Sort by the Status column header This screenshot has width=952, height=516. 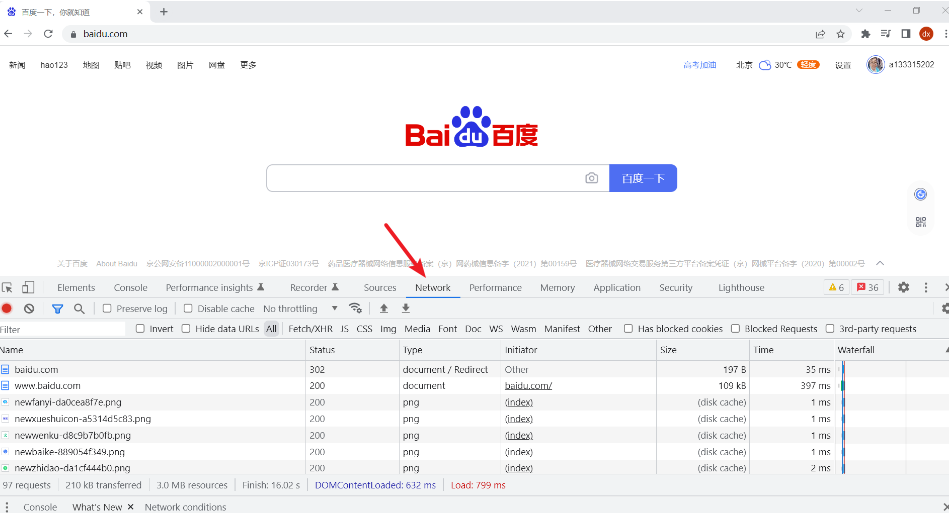click(x=353, y=350)
